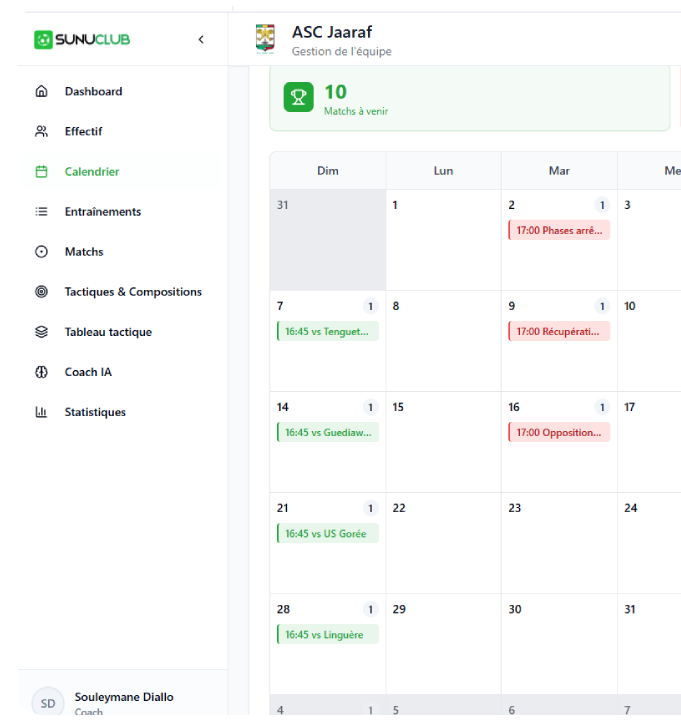
Task: Open the Souleymane Diallo profile avatar
Action: pyautogui.click(x=48, y=703)
